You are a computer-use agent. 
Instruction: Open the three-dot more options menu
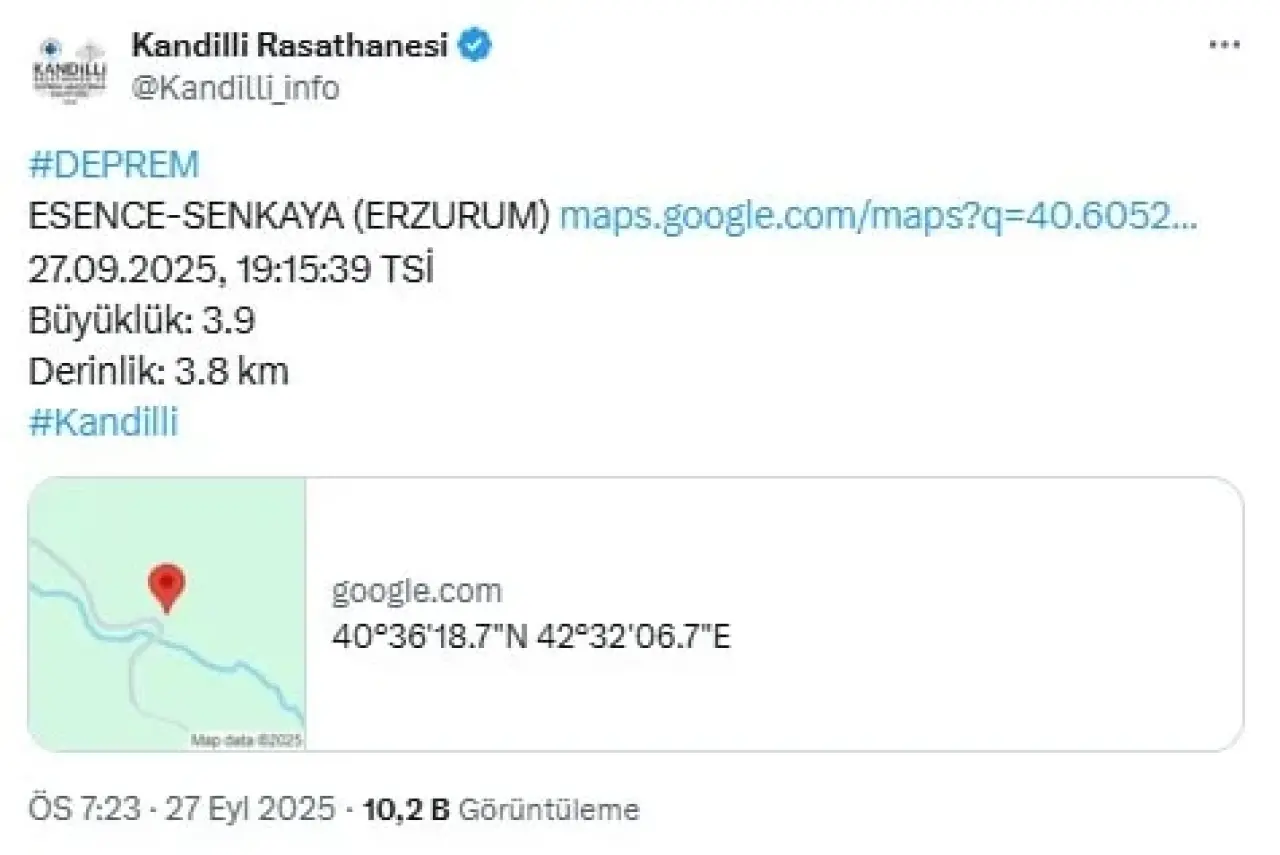1224,46
